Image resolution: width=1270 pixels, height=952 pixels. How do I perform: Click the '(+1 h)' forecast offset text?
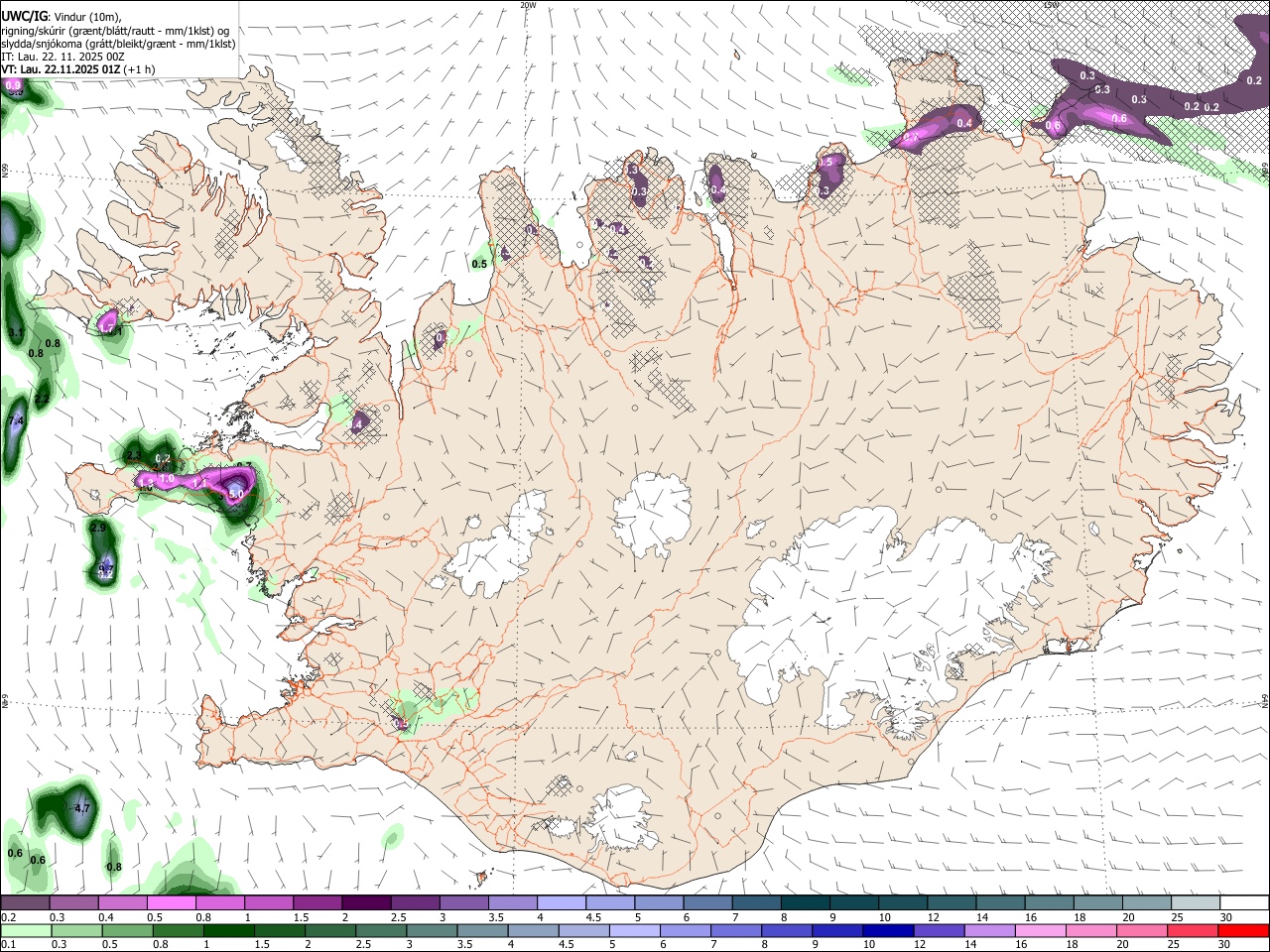click(139, 69)
